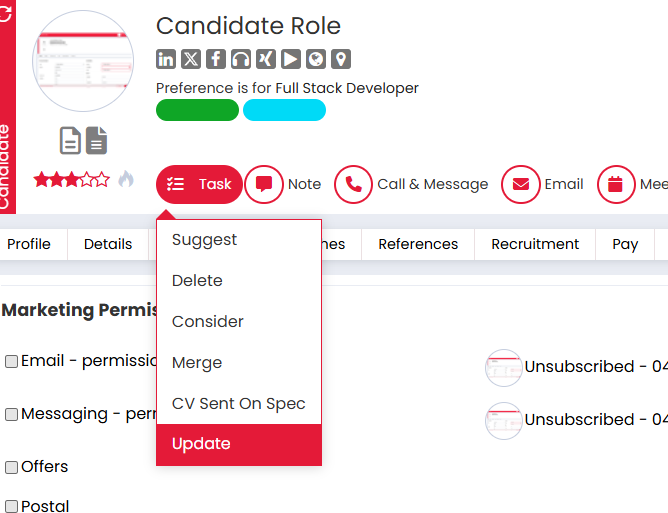Open the Facebook profile icon

pos(216,59)
